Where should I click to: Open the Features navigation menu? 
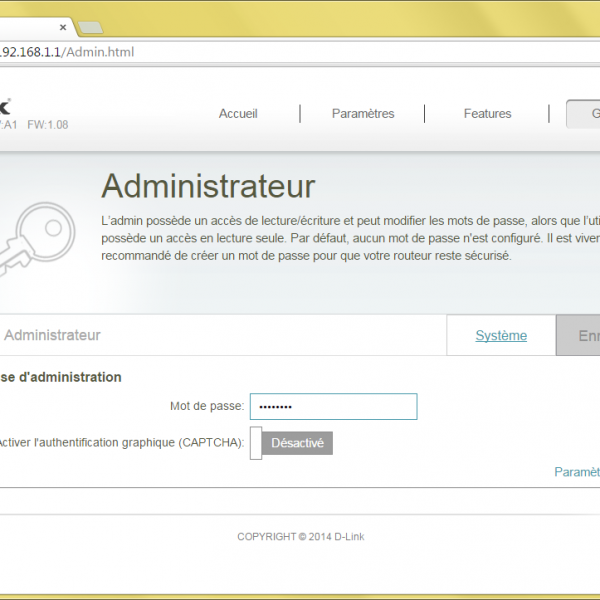coord(487,114)
